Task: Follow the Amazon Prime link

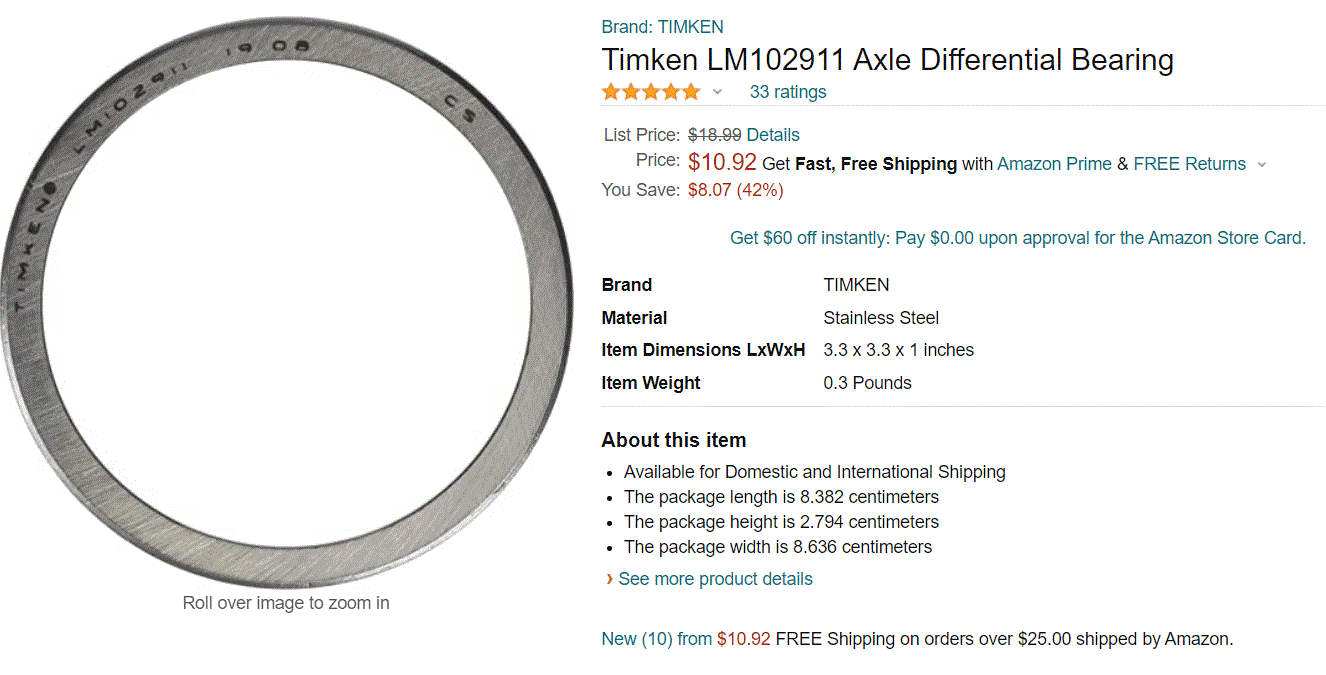Action: click(x=1054, y=164)
